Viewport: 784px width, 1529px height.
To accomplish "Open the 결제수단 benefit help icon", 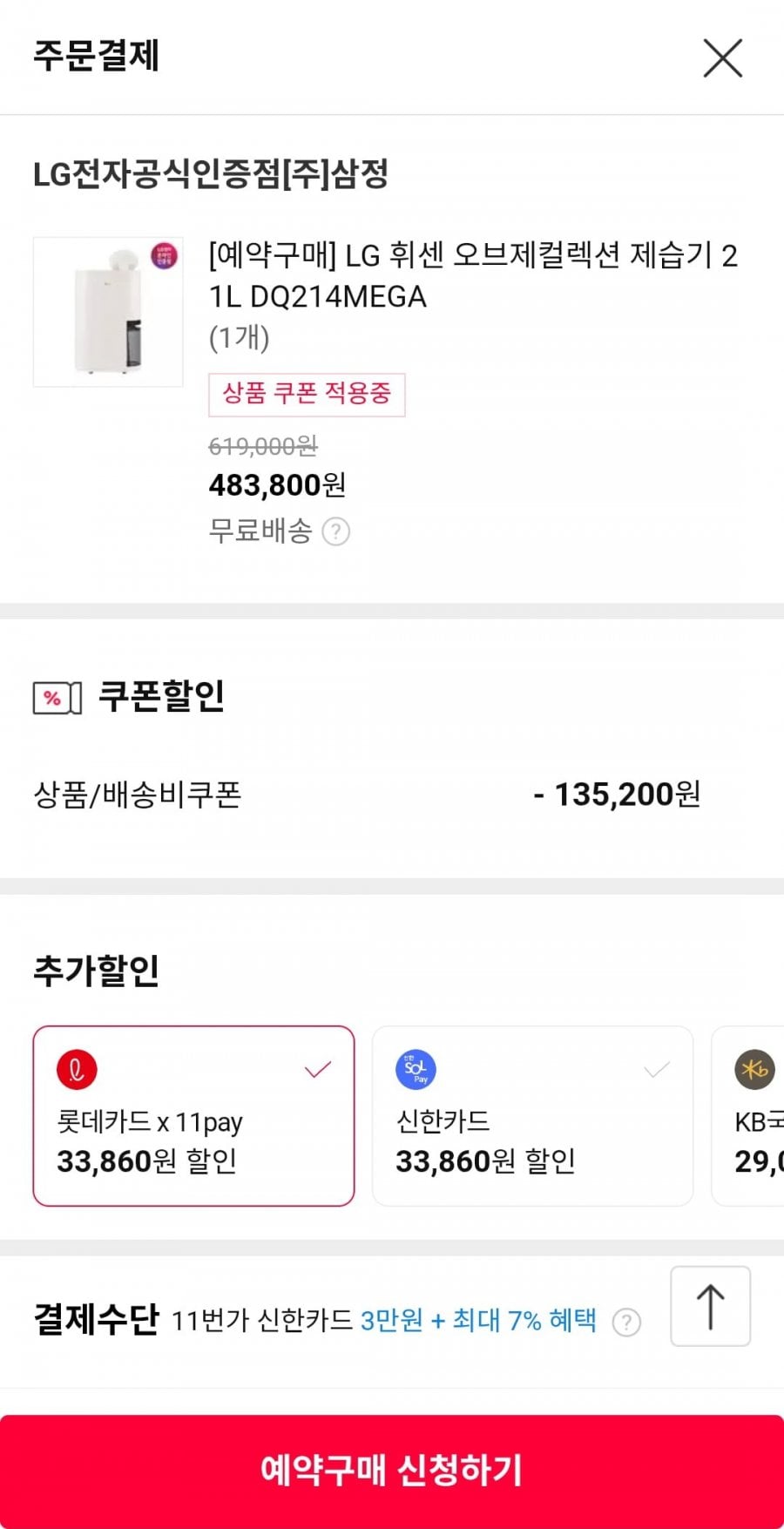I will 626,1323.
